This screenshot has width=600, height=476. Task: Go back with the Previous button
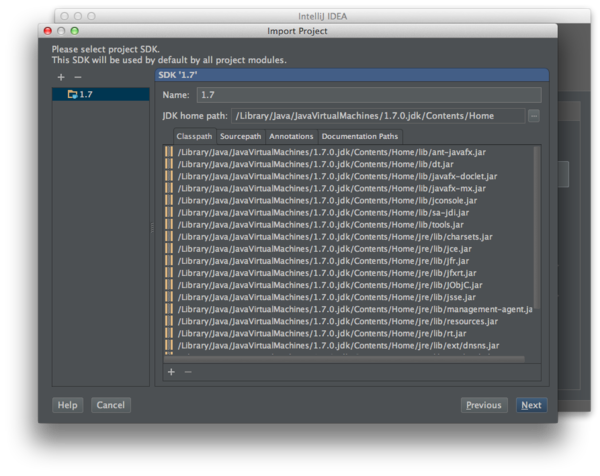(x=484, y=405)
